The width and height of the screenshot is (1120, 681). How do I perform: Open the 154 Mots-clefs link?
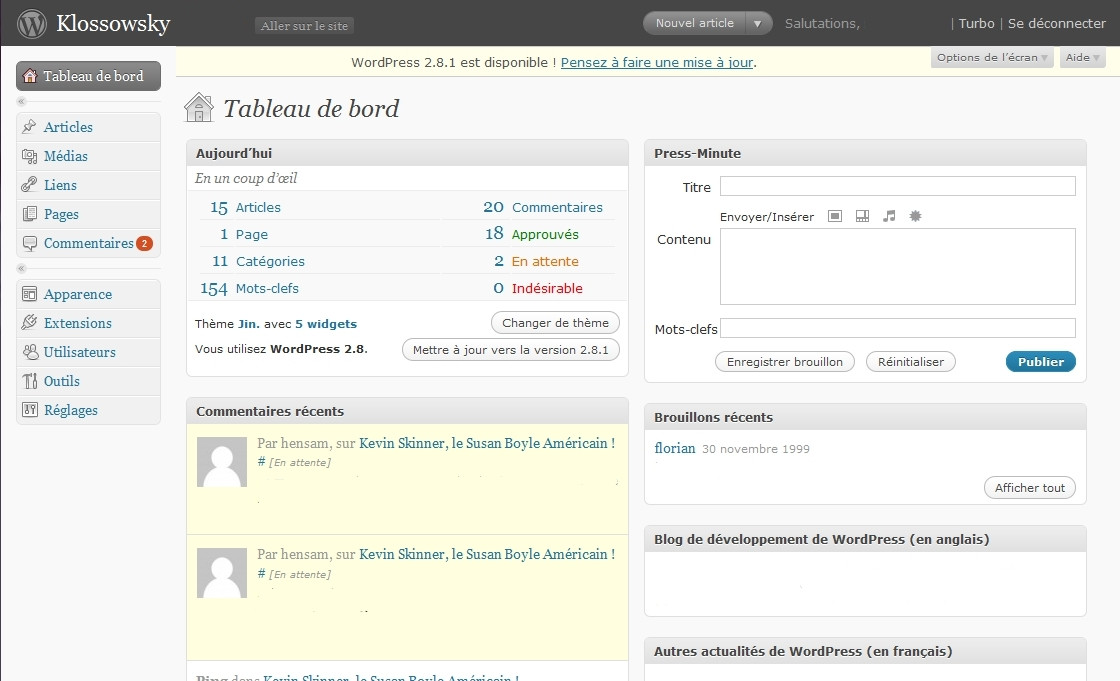pyautogui.click(x=249, y=289)
